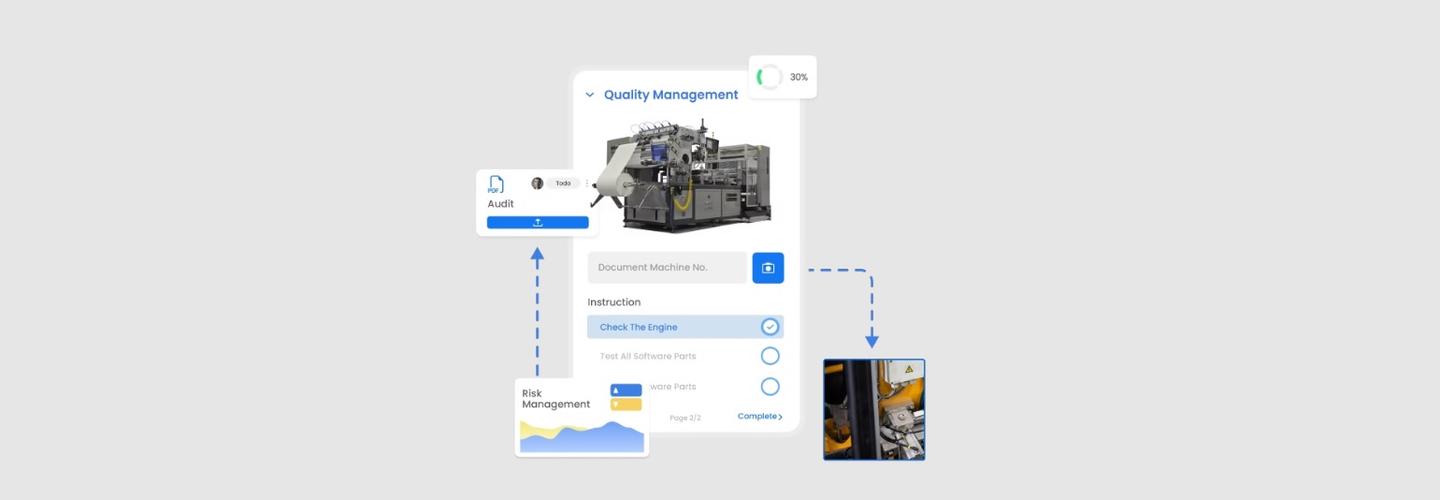
Task: Click the blue legend tag in Risk Management
Action: click(626, 390)
